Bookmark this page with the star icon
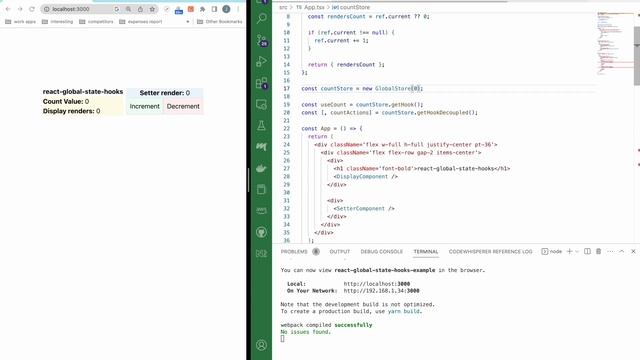 click(x=152, y=9)
